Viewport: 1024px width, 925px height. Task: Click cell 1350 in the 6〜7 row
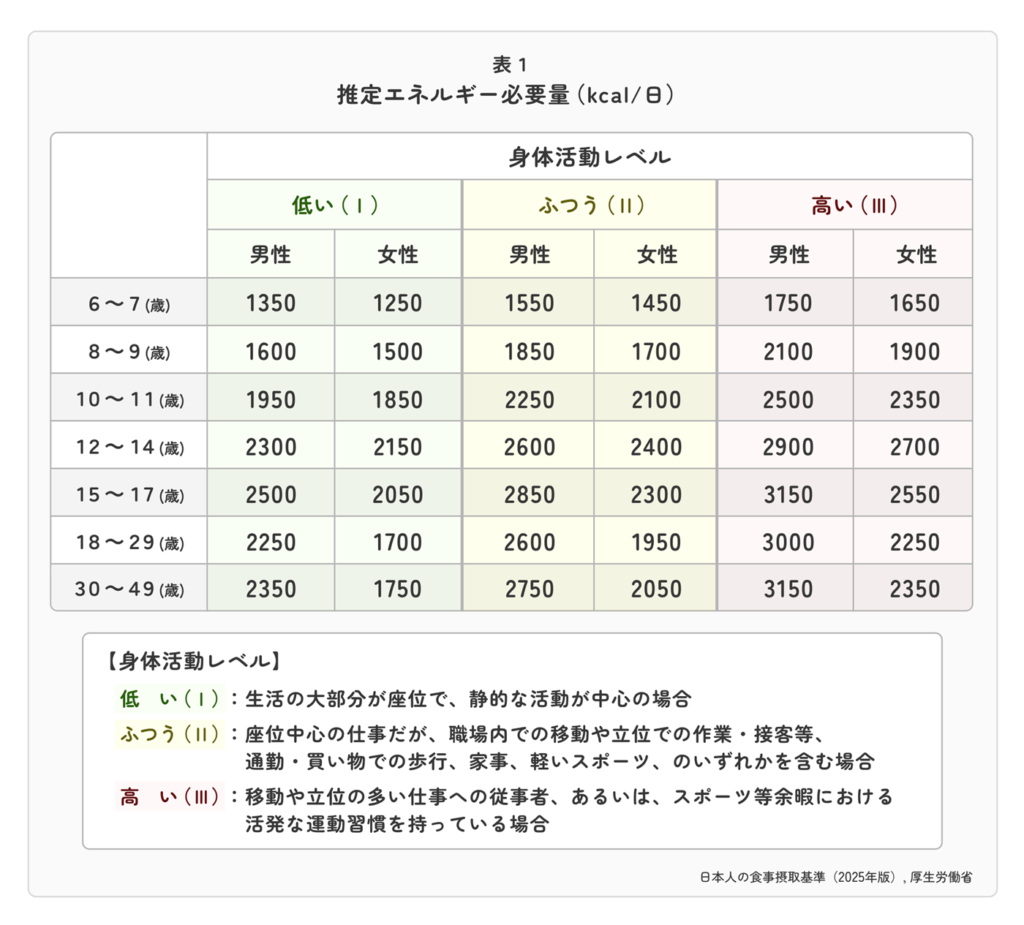tap(270, 304)
